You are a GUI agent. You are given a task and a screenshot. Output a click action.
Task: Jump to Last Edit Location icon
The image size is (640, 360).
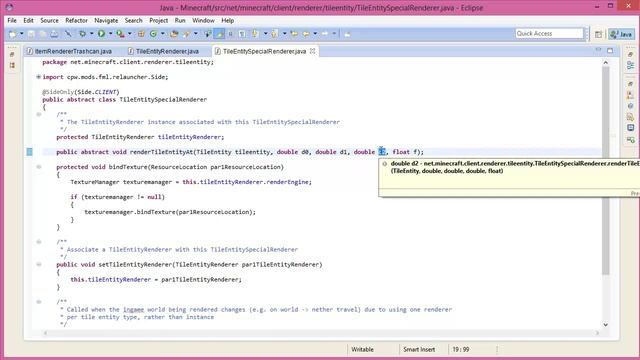click(294, 34)
